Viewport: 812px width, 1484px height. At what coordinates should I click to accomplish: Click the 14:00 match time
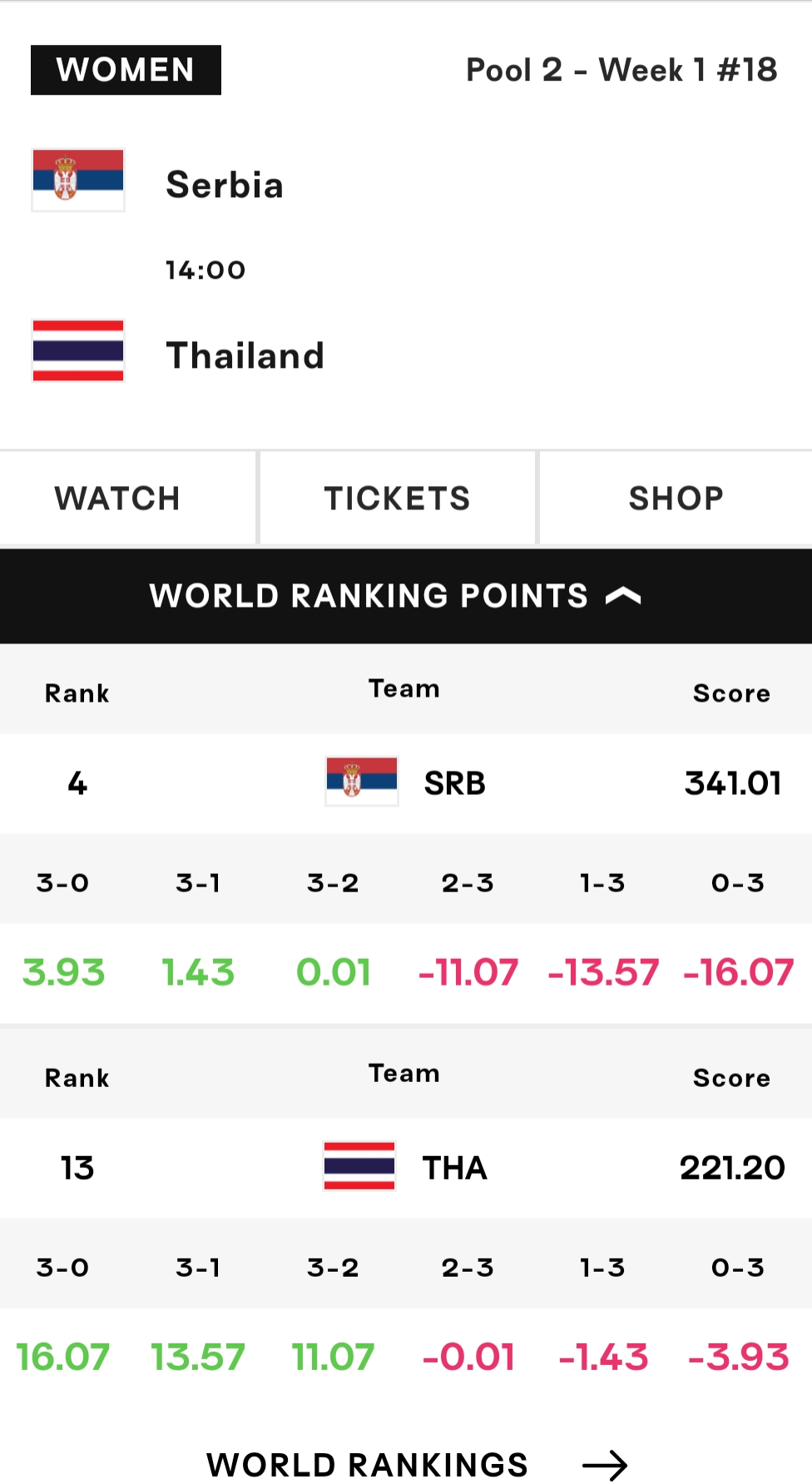[205, 270]
